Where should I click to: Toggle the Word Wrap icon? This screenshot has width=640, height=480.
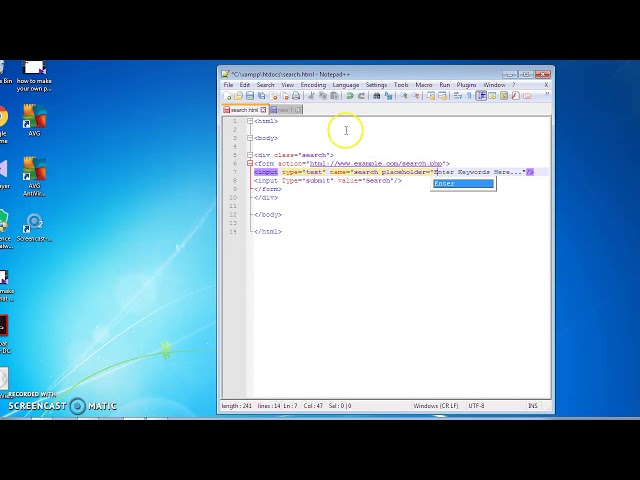pos(458,96)
